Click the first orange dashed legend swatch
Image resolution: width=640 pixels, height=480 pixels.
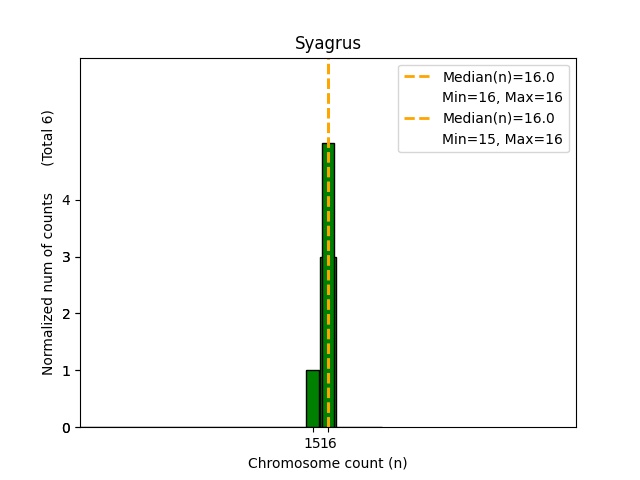[418, 77]
